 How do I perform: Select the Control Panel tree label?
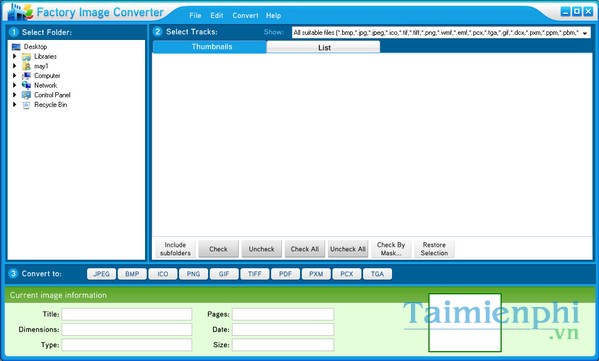click(x=52, y=95)
